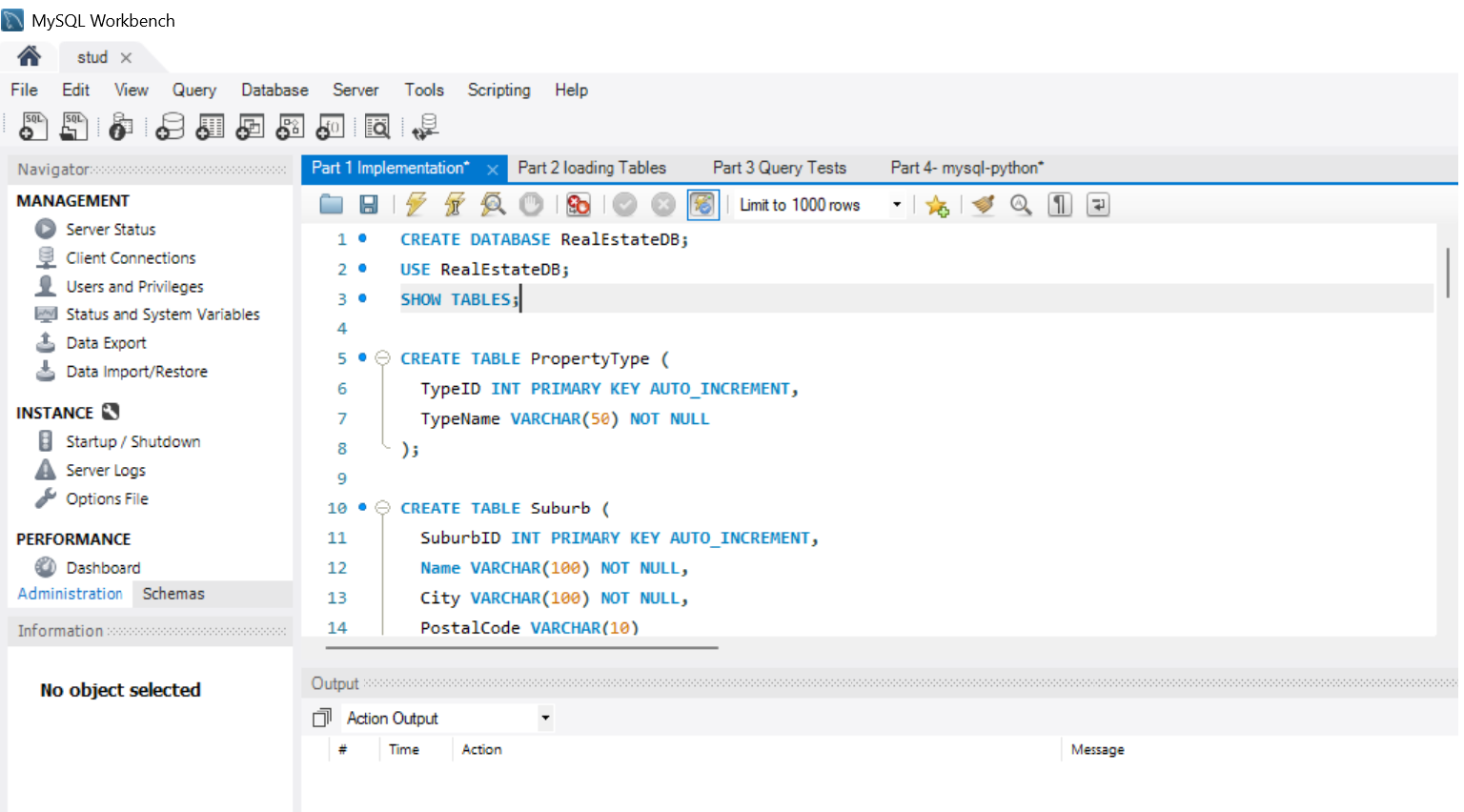Toggle invisible characters display (pilcrow icon)
The width and height of the screenshot is (1464, 812).
click(x=1060, y=205)
